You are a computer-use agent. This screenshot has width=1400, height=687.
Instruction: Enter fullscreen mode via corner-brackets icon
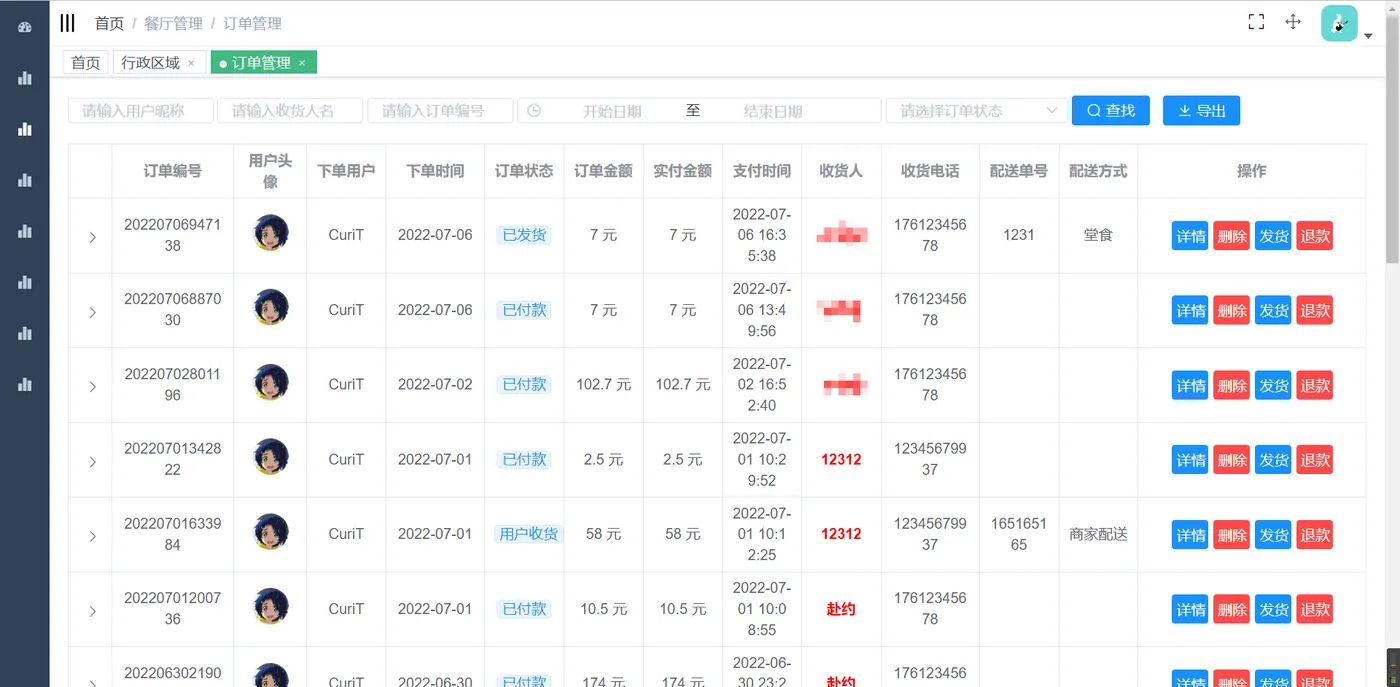point(1256,22)
